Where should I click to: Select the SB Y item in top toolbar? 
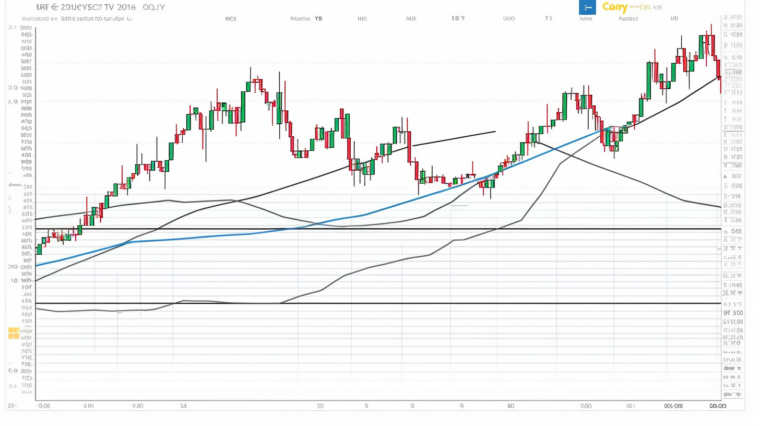(457, 18)
